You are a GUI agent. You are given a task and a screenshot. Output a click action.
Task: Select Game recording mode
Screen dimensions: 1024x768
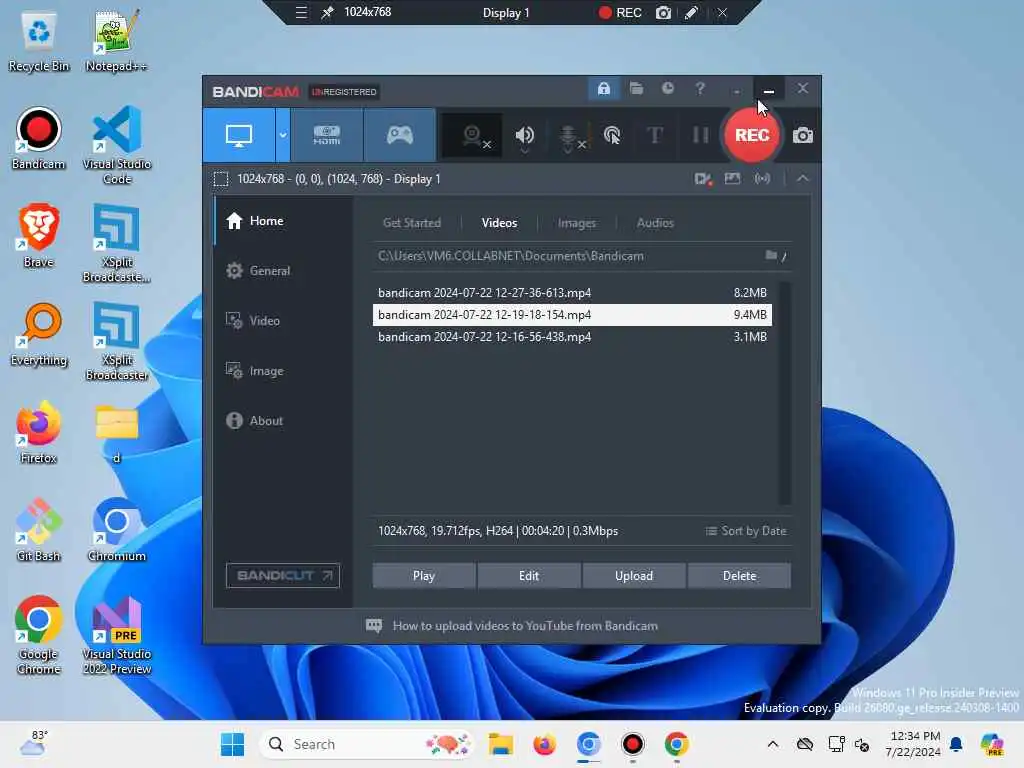[x=400, y=135]
